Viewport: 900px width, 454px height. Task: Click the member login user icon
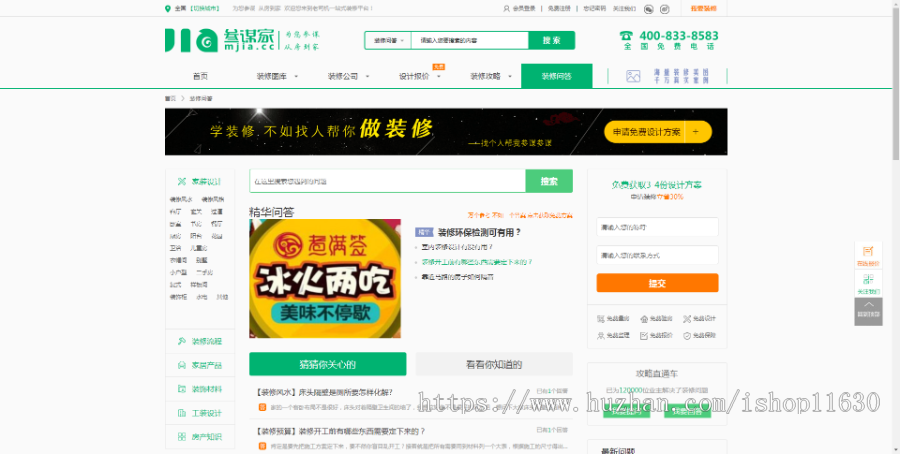tap(506, 9)
